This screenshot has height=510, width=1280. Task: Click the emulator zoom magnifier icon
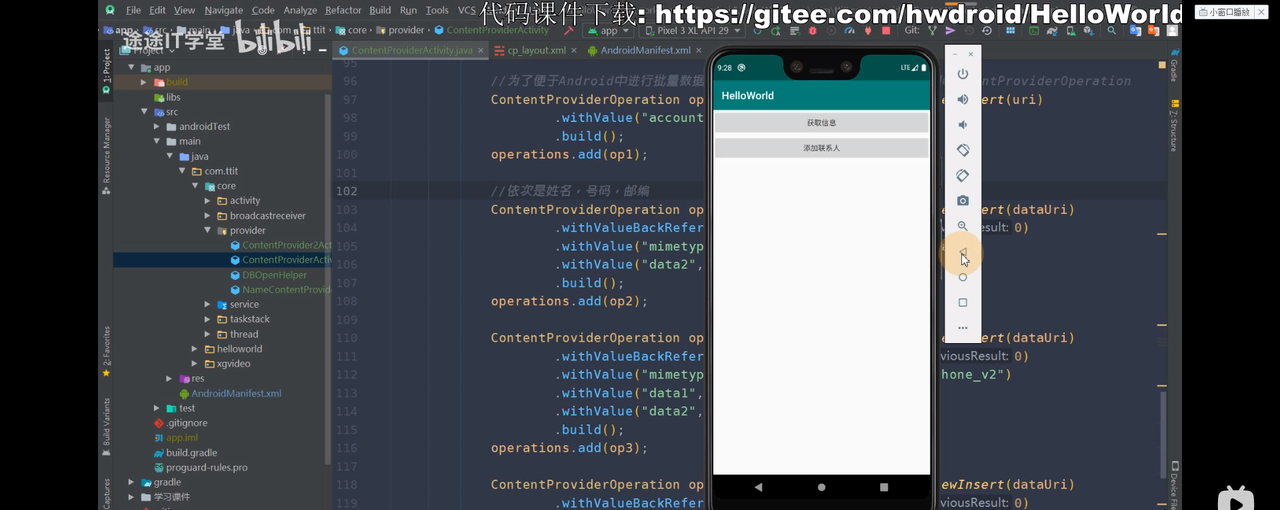pyautogui.click(x=963, y=227)
